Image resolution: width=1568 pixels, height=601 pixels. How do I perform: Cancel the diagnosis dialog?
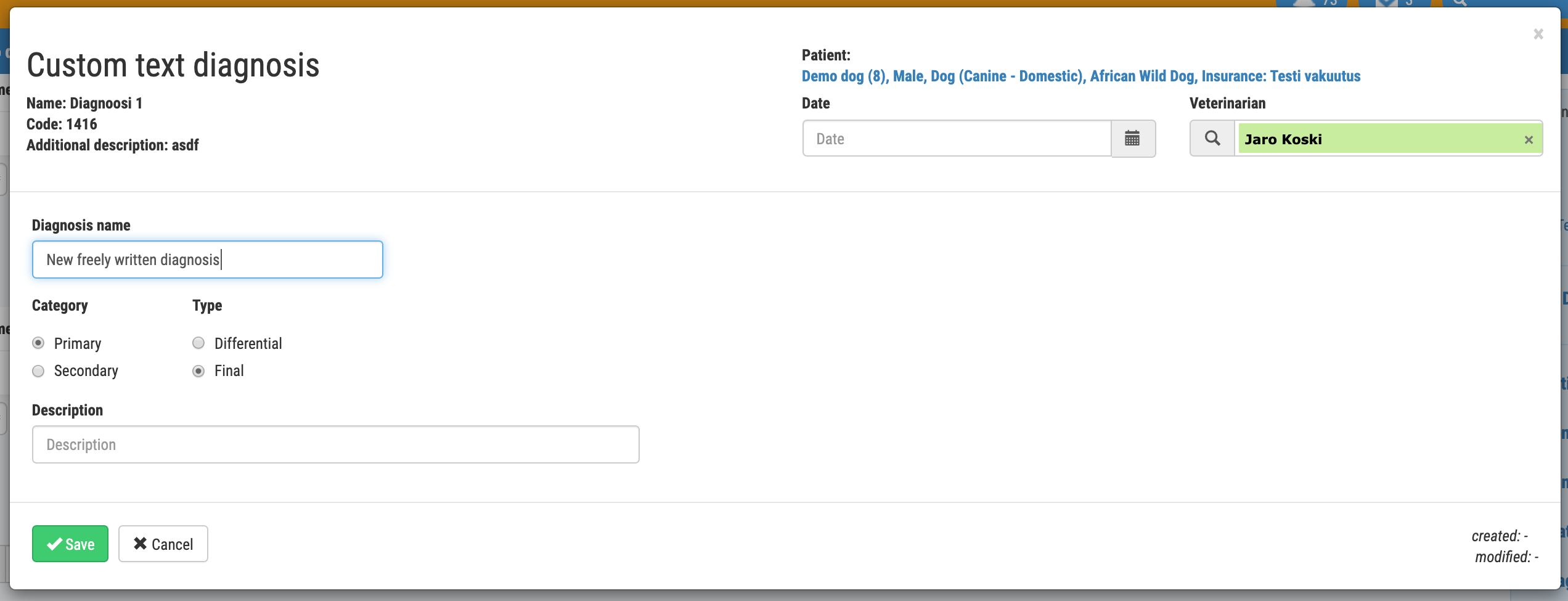coord(163,544)
